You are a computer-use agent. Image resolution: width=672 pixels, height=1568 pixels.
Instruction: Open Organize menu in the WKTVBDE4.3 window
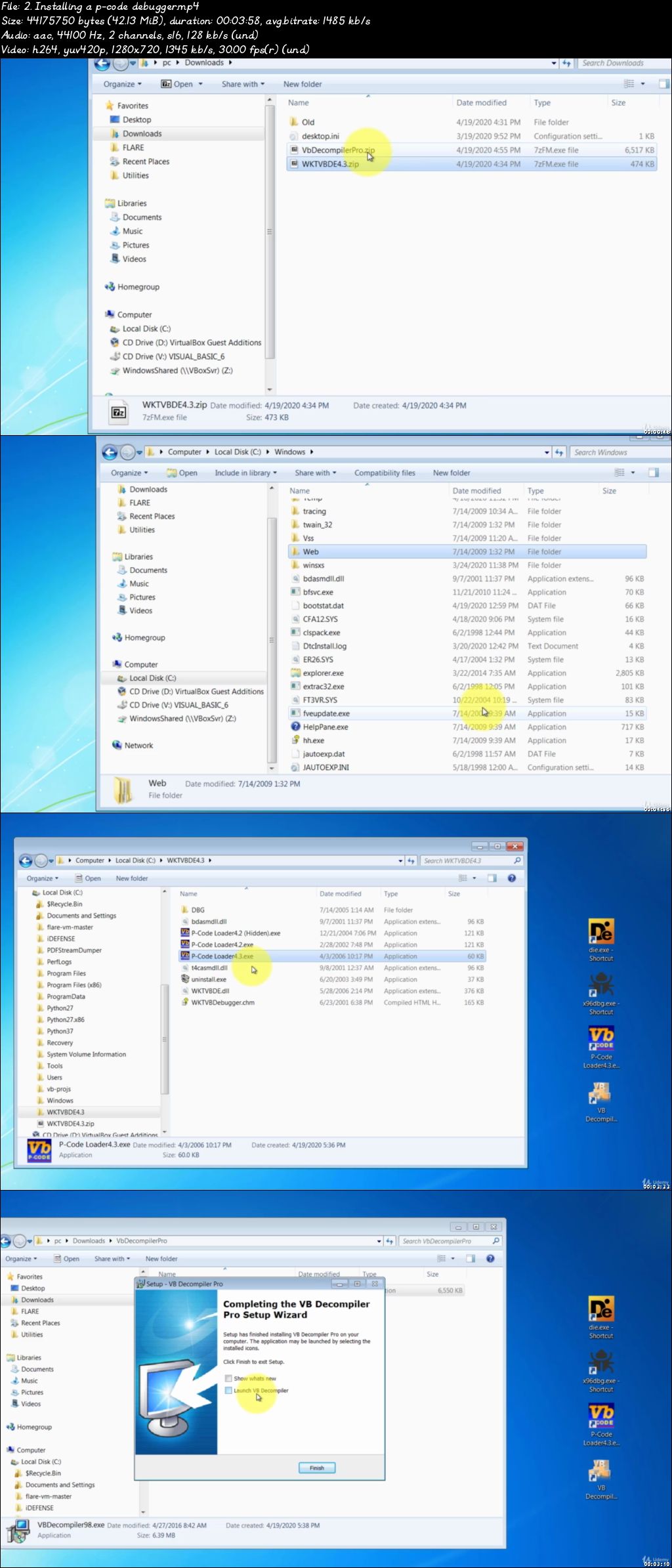pos(43,878)
